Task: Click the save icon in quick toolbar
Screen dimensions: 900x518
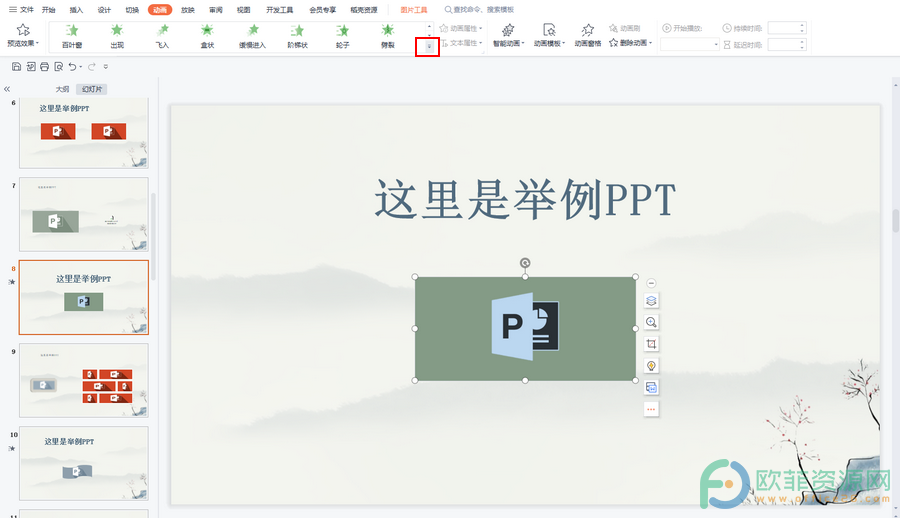Action: 16,67
